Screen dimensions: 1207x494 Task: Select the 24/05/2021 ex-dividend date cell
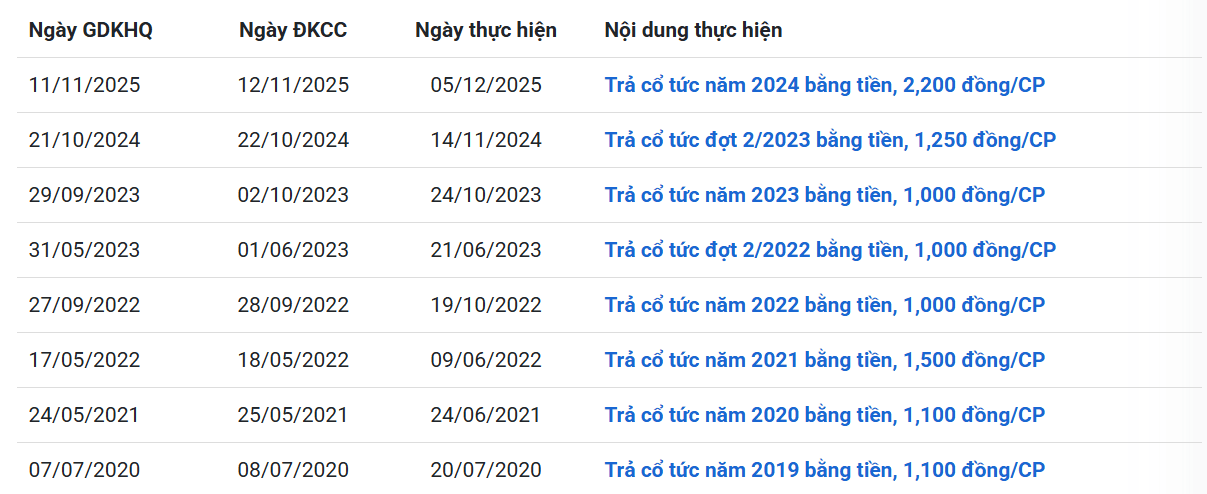click(x=85, y=415)
